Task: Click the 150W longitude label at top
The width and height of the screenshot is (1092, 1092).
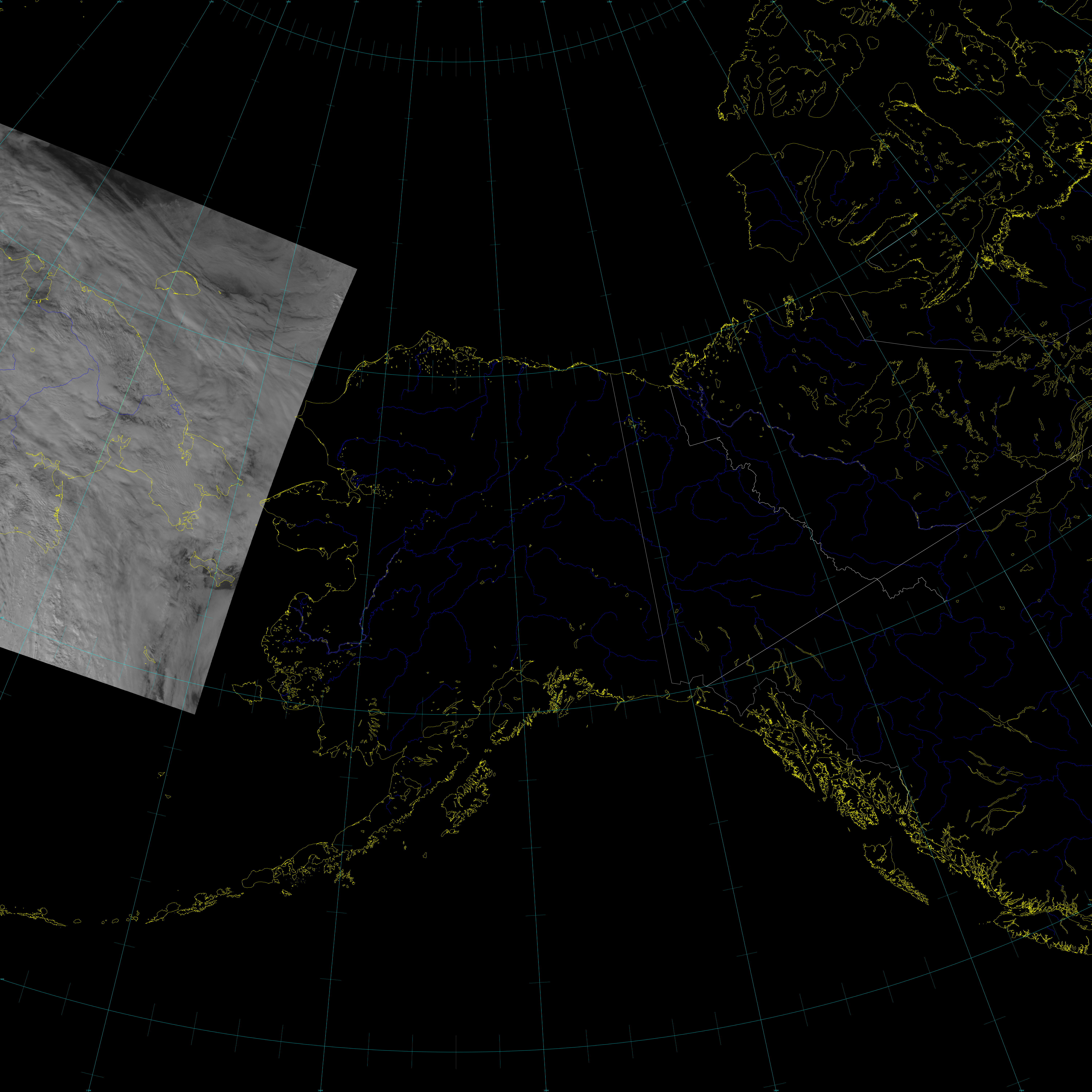Action: 480,2
